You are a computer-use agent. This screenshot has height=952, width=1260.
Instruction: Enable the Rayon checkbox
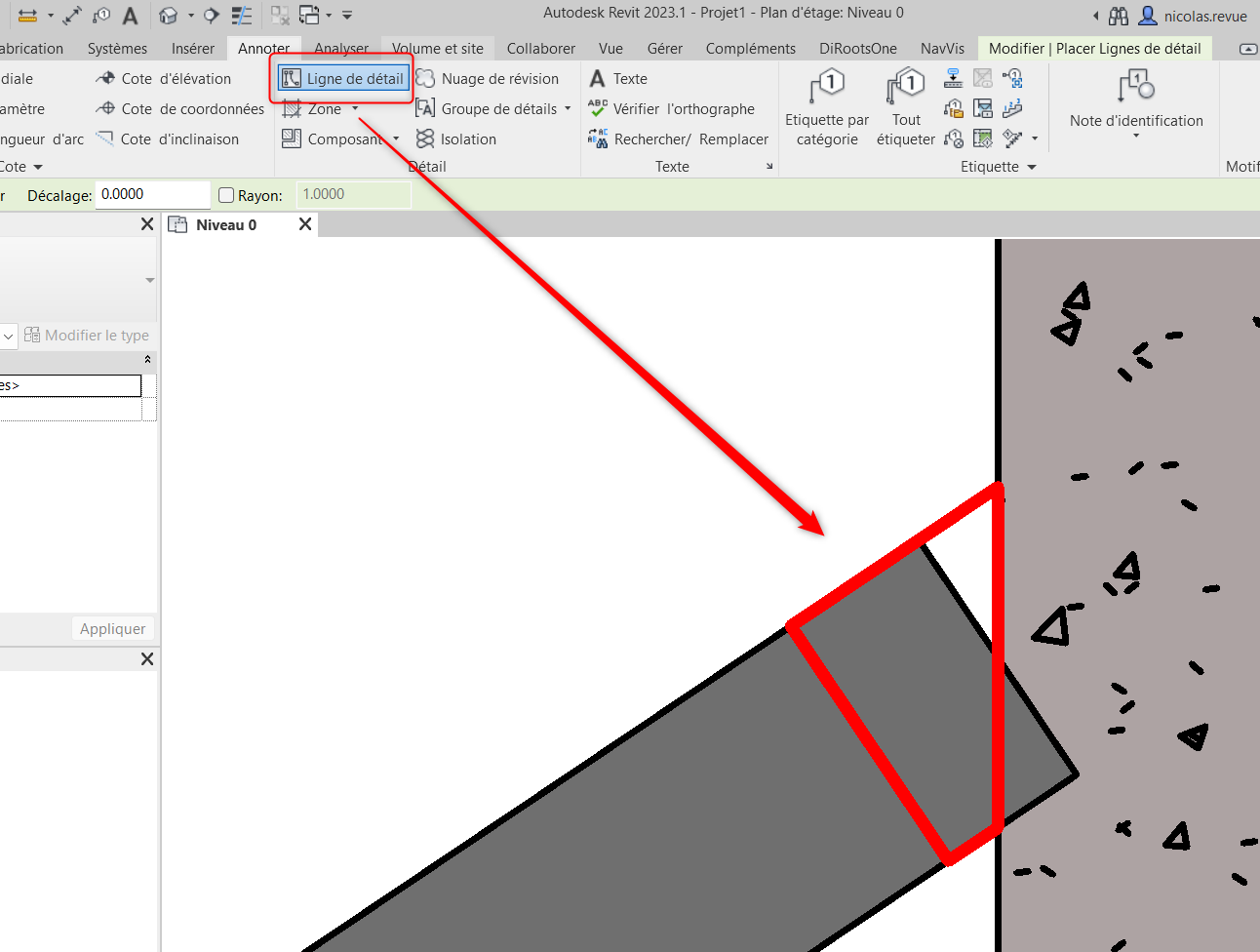coord(226,195)
